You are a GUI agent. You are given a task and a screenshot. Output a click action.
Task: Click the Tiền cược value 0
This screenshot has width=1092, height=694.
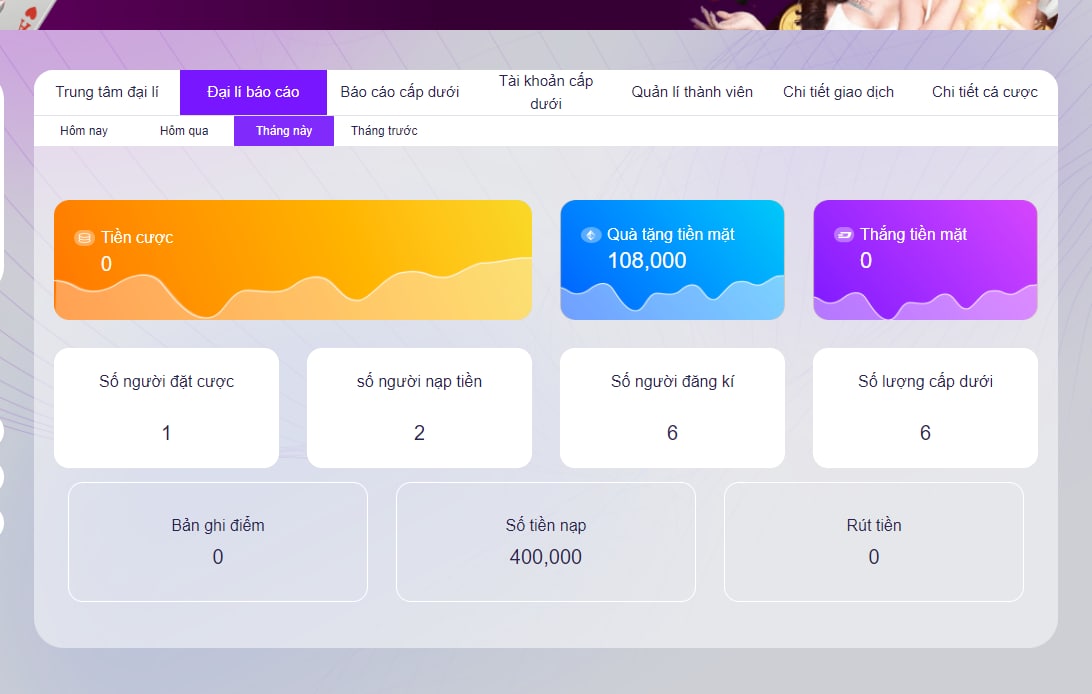106,264
